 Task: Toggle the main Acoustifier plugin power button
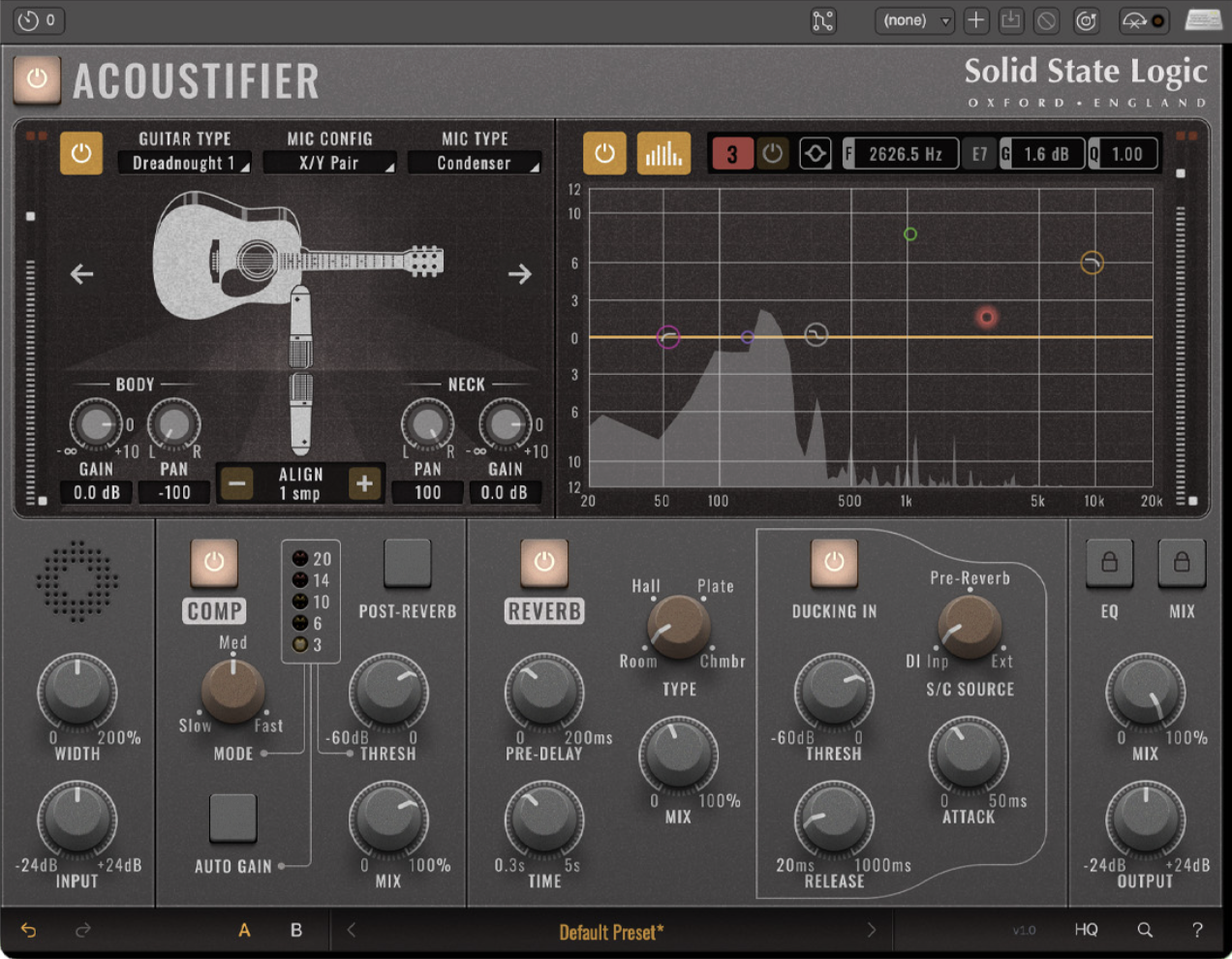pos(37,79)
